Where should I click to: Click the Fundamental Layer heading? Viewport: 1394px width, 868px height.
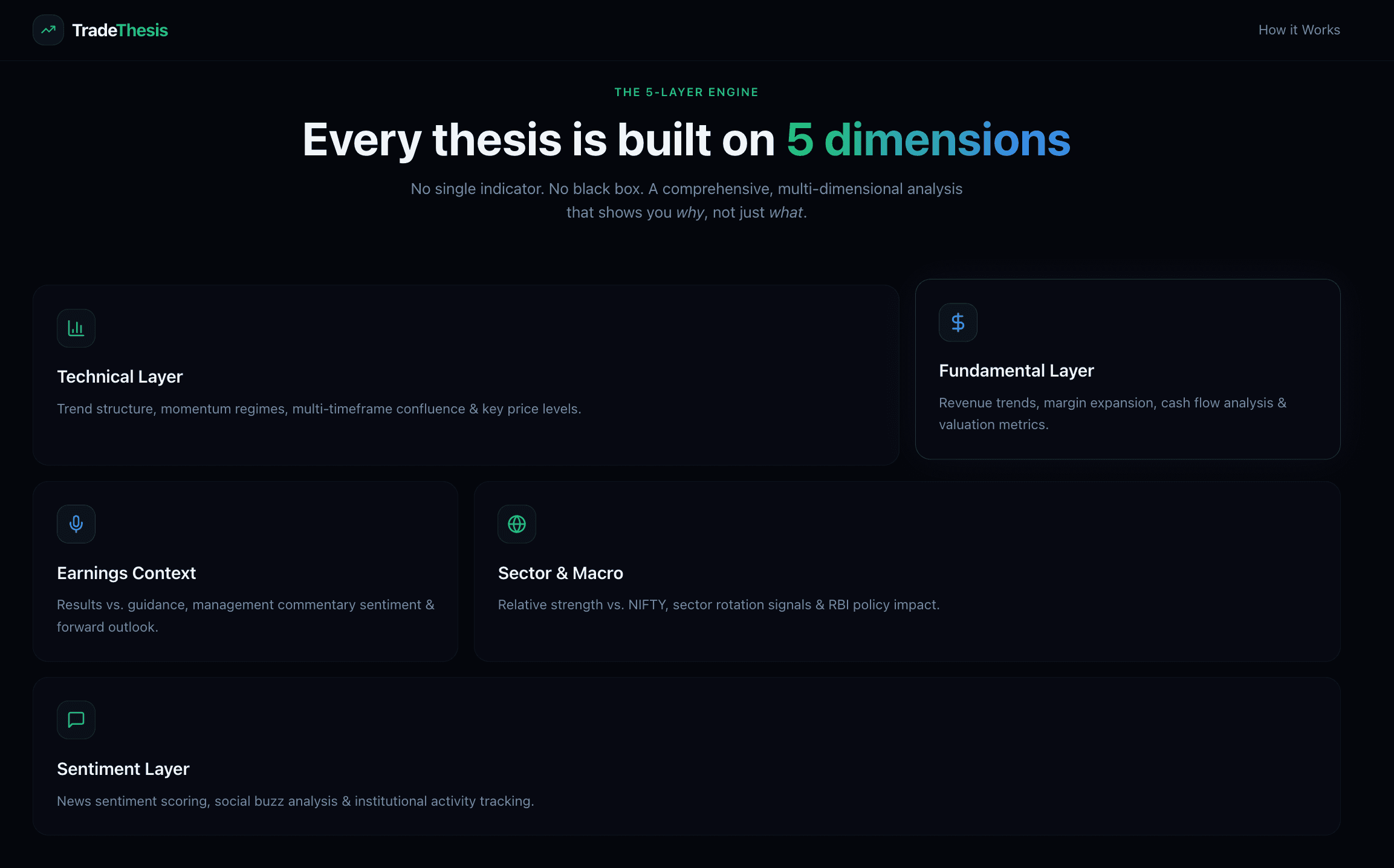click(1016, 371)
